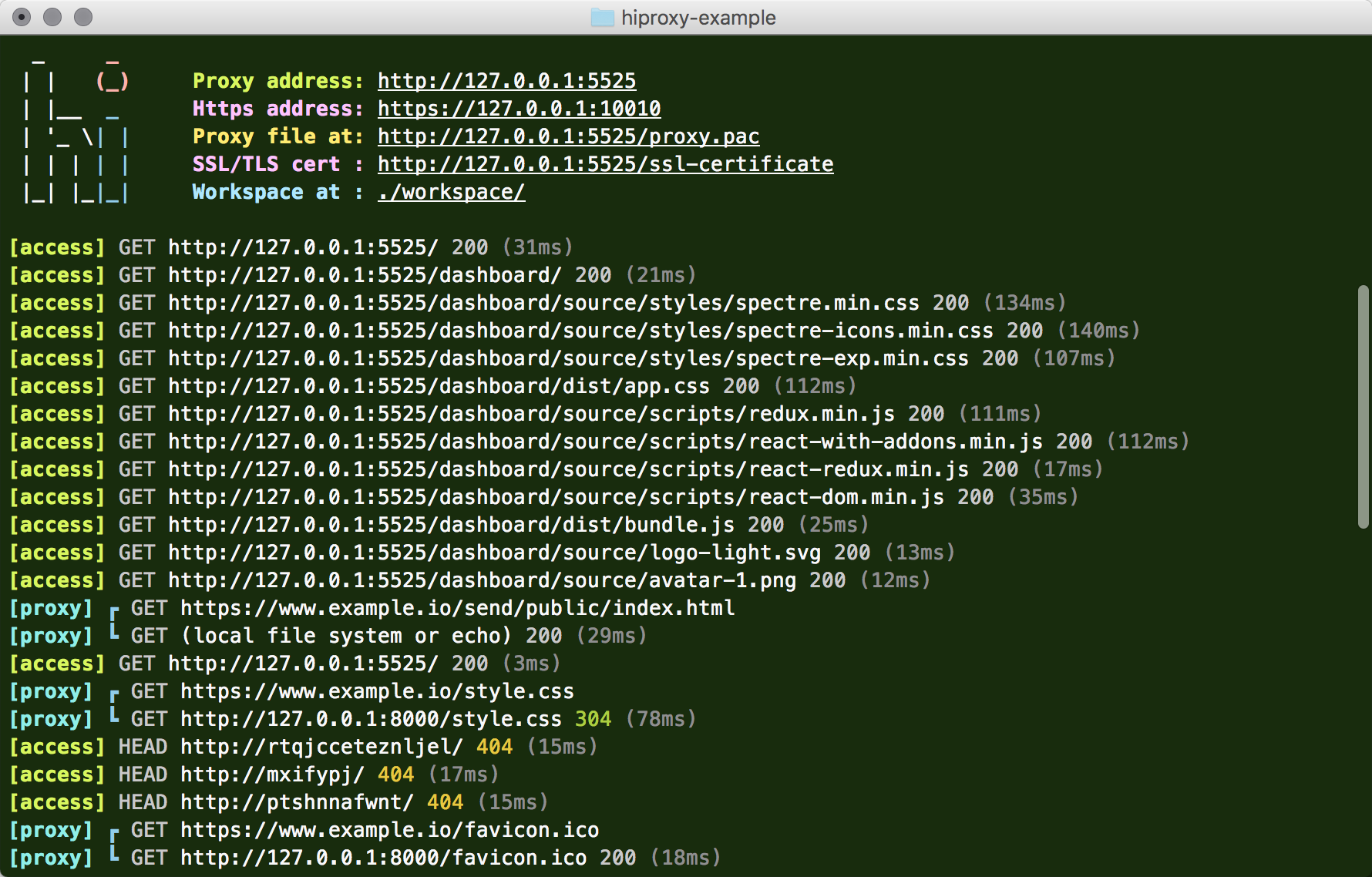Click the logo-light.svg request URL

tap(495, 553)
